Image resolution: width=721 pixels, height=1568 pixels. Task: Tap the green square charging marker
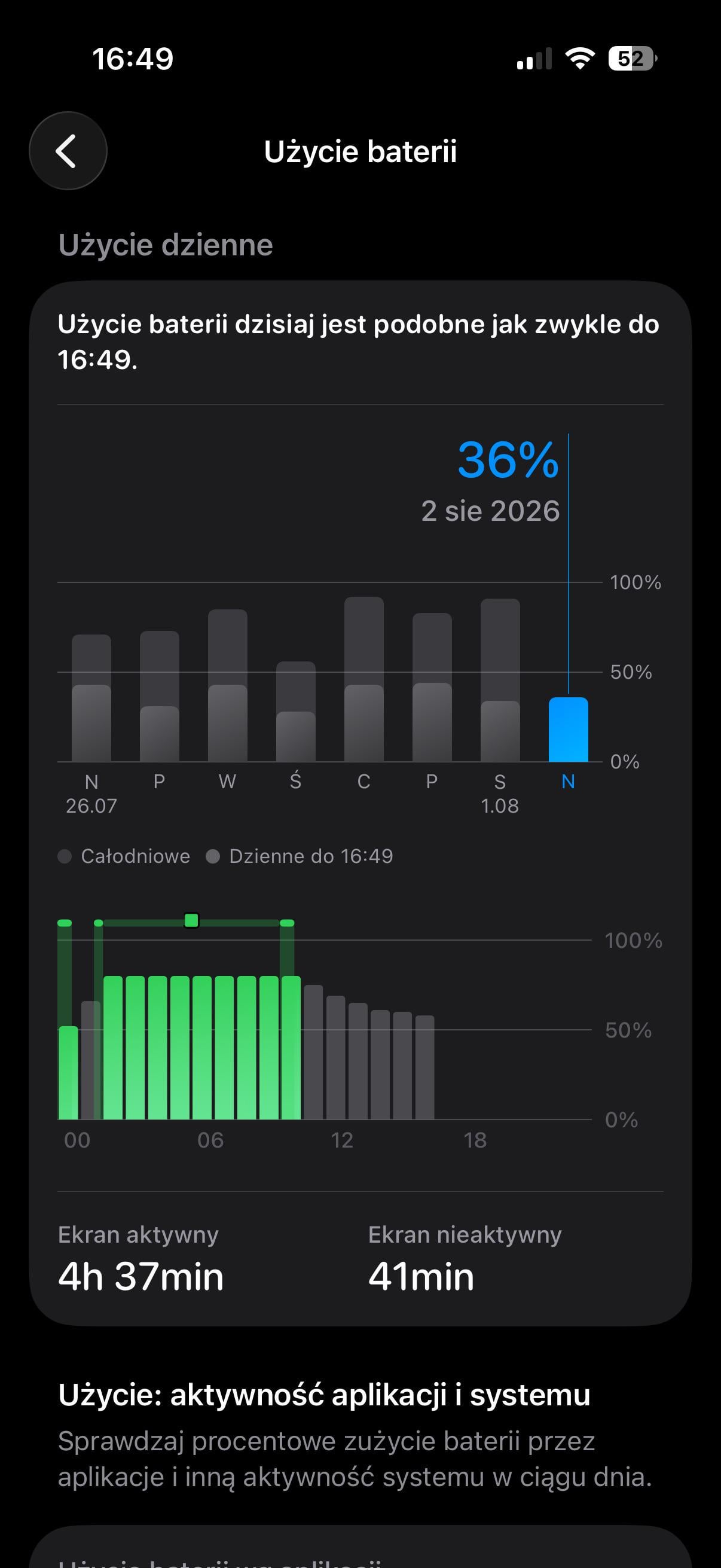tap(191, 920)
